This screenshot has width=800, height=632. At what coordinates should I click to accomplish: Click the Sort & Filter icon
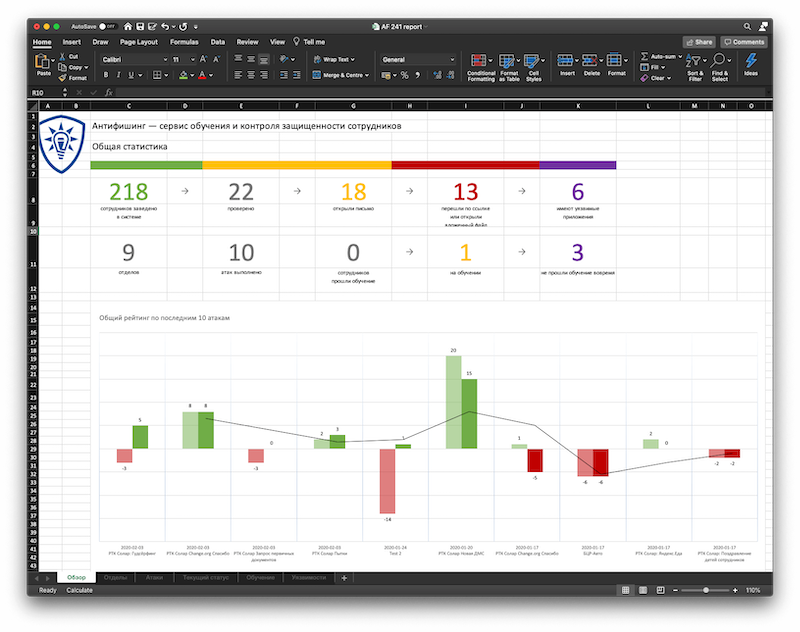point(694,61)
